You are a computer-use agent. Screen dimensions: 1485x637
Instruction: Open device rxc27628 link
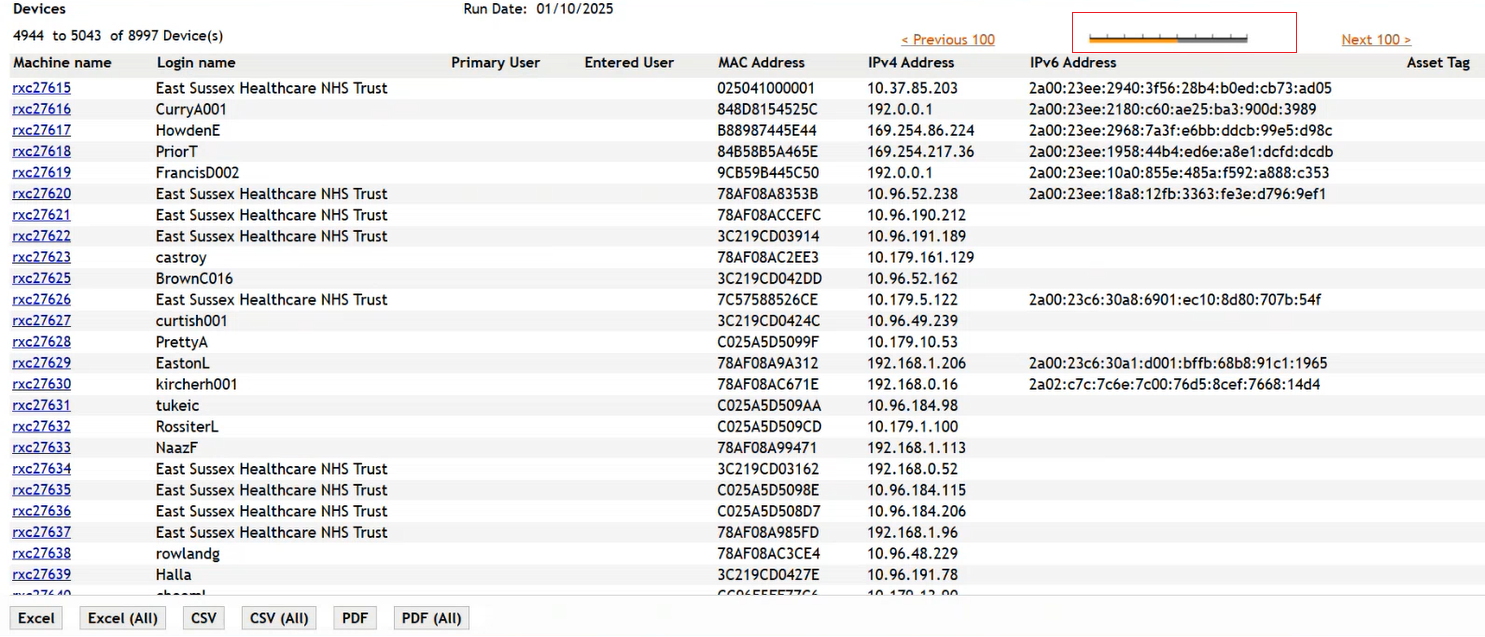tap(42, 342)
